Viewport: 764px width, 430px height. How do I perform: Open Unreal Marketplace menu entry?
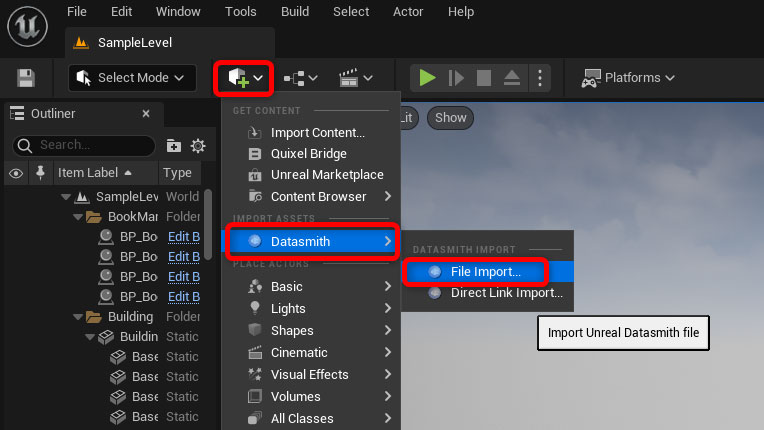311,175
